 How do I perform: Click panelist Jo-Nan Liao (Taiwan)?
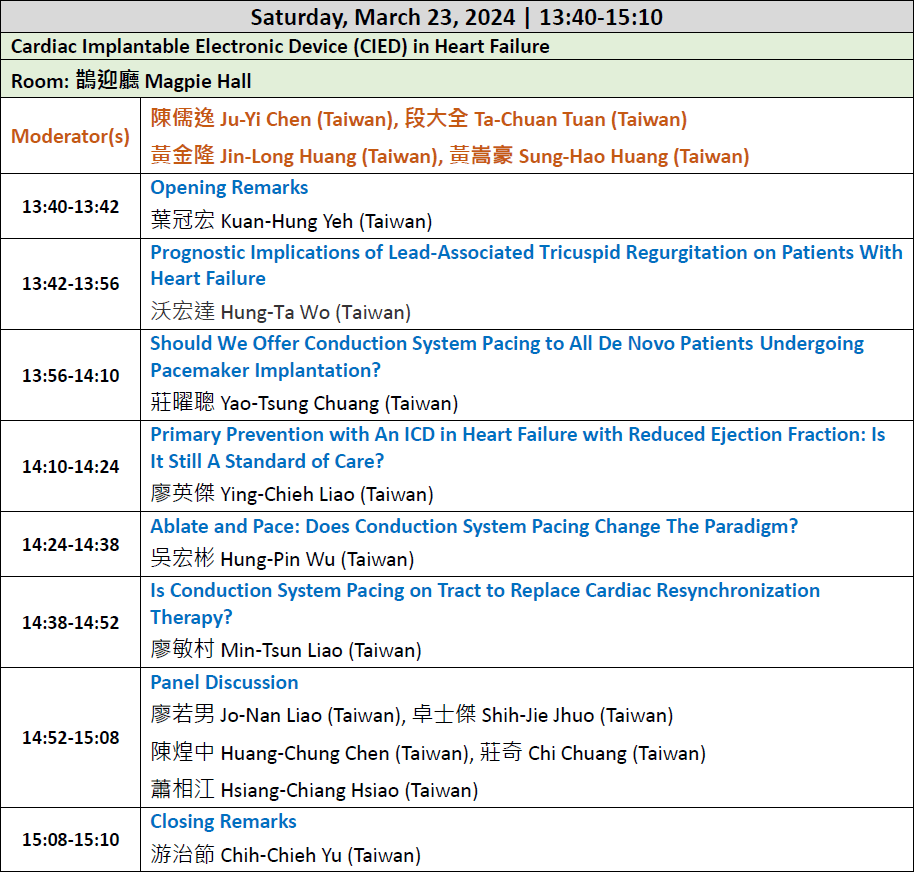click(276, 715)
